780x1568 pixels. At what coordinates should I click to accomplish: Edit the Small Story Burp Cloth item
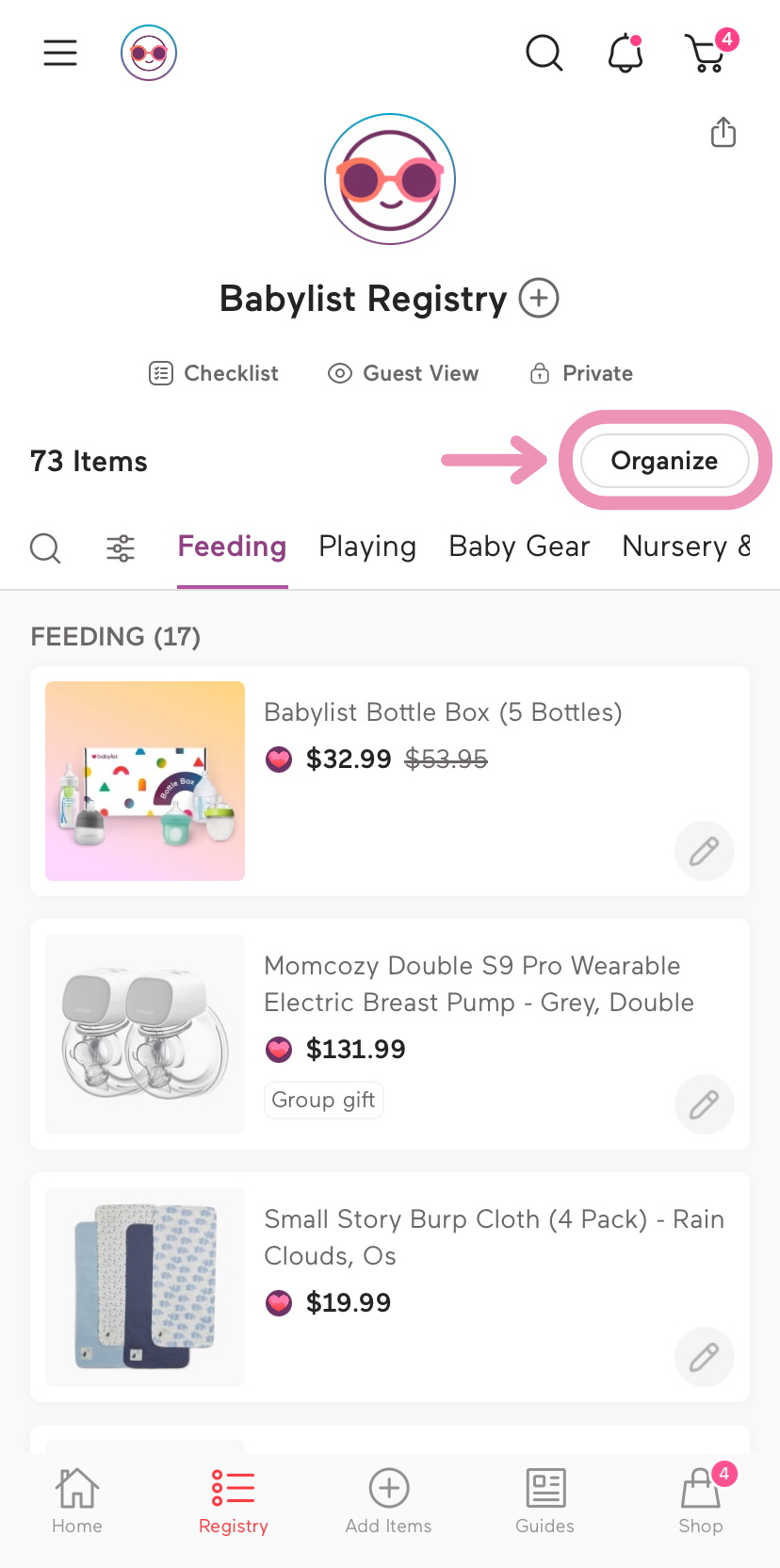click(x=704, y=1357)
